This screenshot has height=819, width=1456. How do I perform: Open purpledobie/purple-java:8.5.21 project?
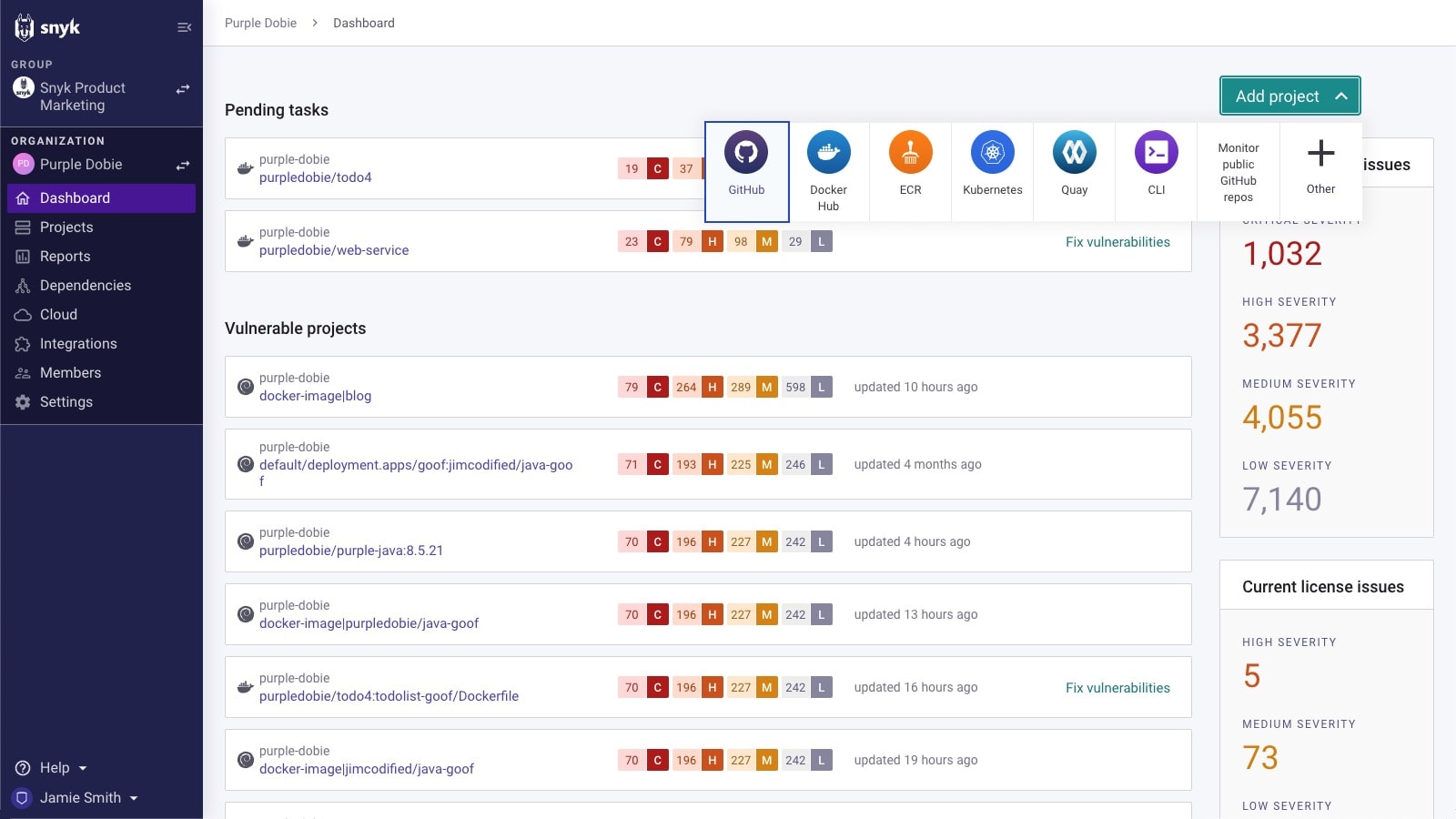pos(351,551)
